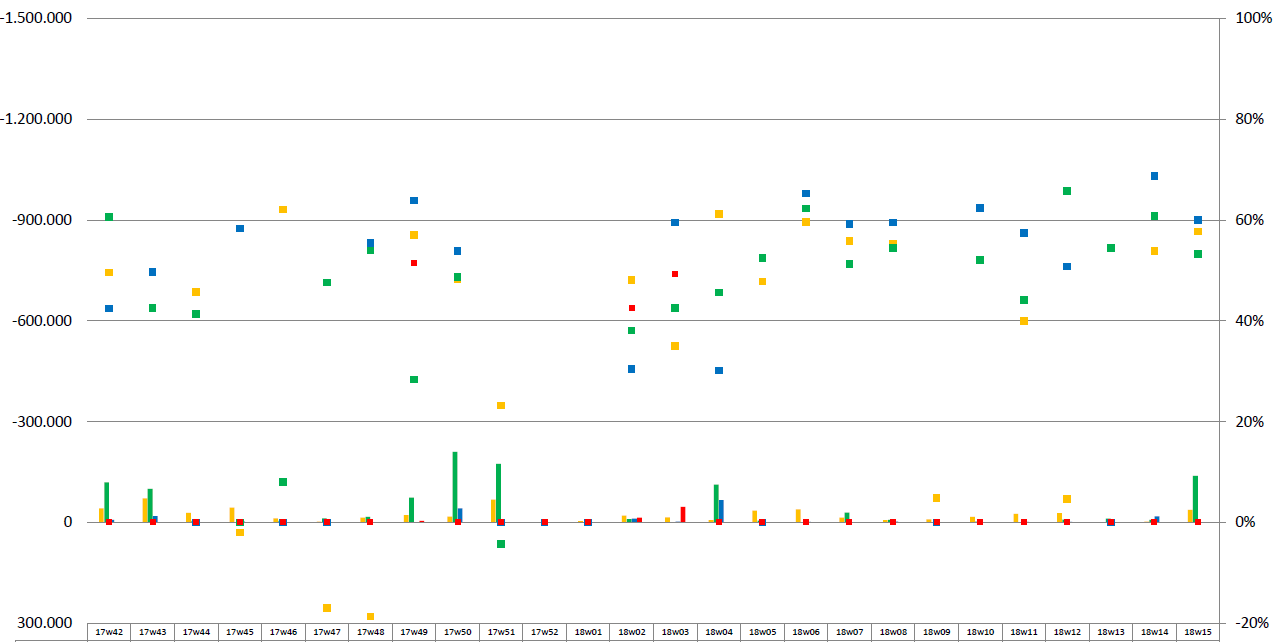Click the 17w50 category label
Image resolution: width=1277 pixels, height=642 pixels.
click(x=457, y=632)
